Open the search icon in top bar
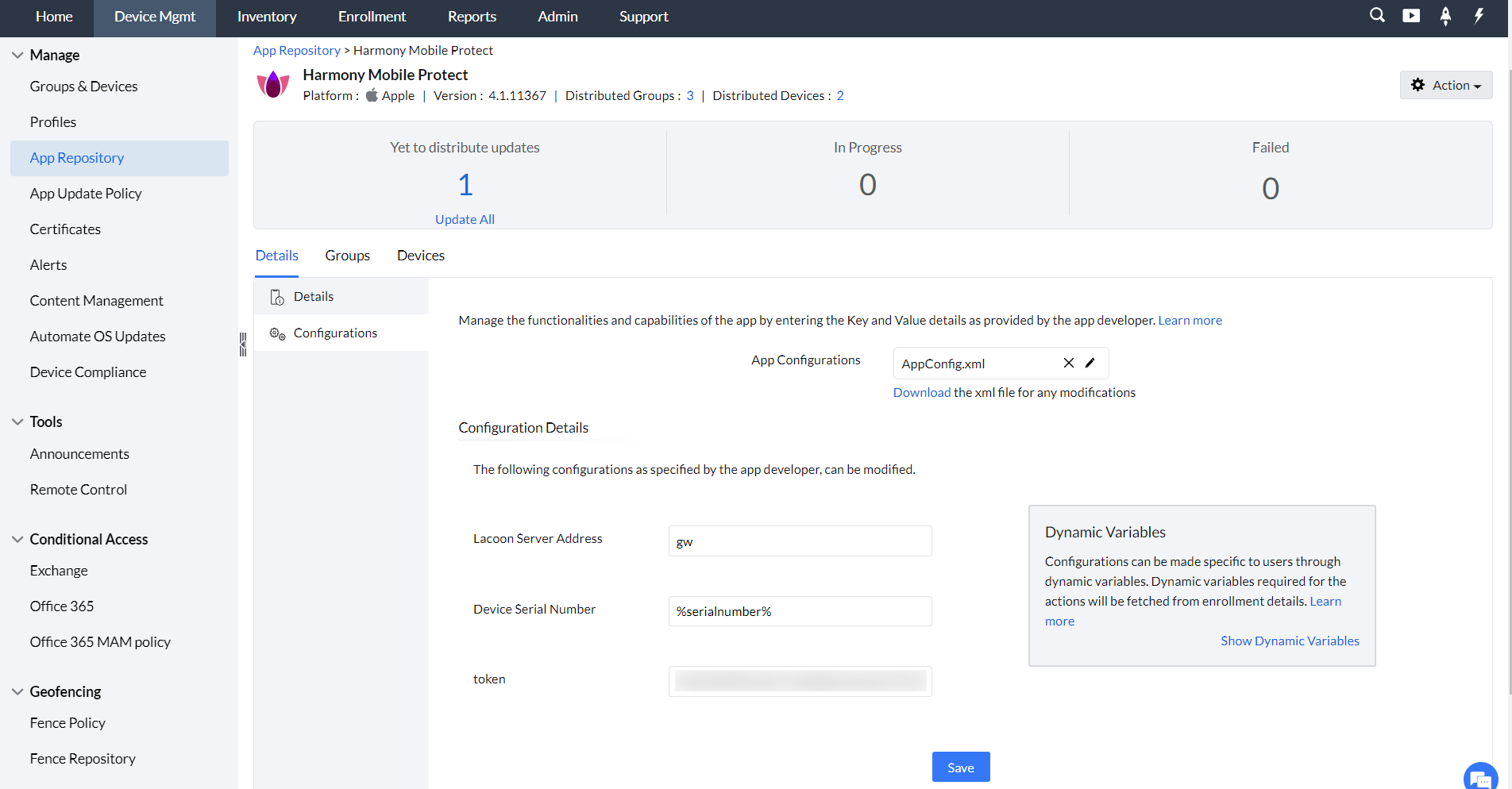 pyautogui.click(x=1377, y=16)
